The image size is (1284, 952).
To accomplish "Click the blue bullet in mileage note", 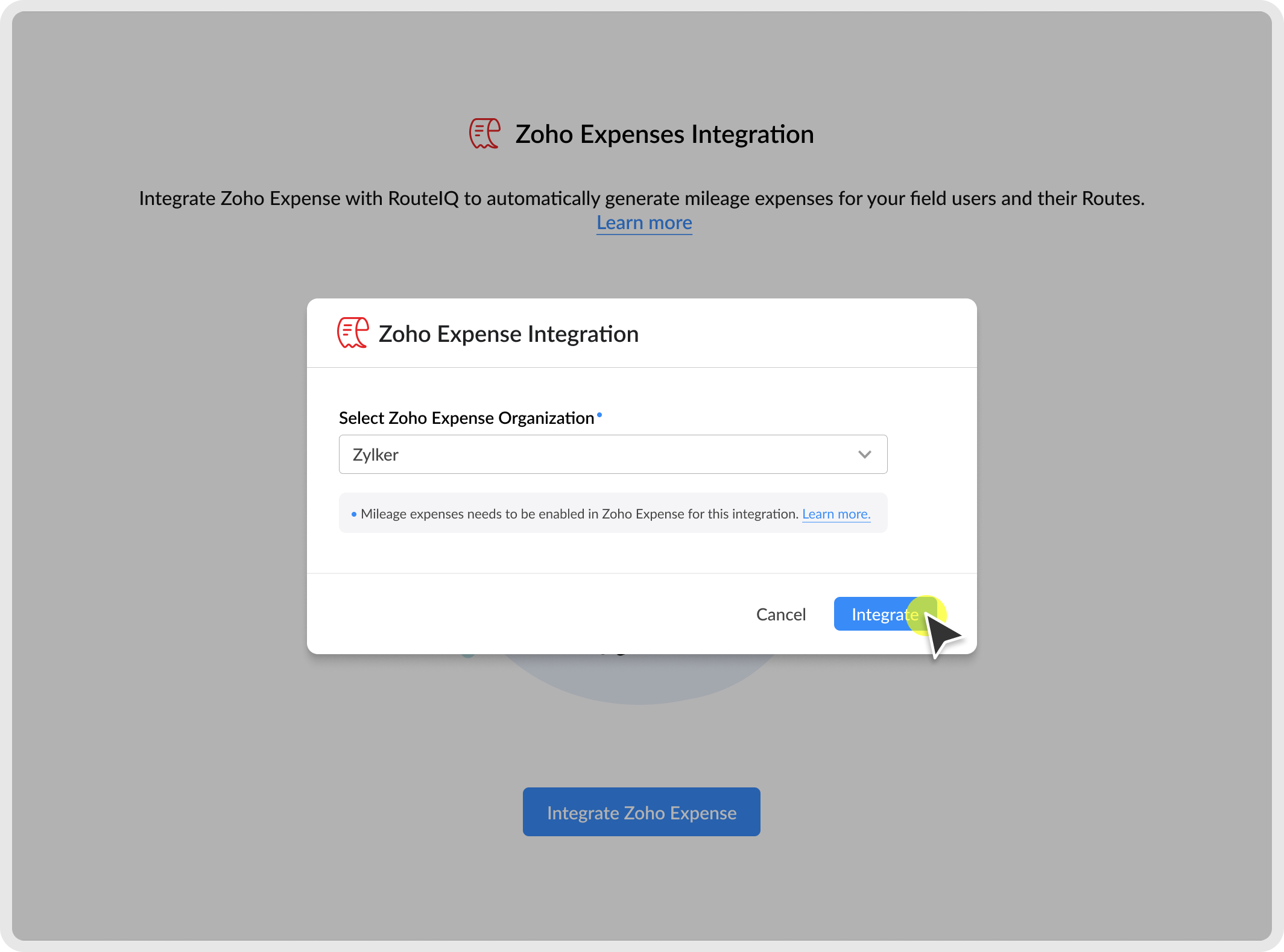I will point(354,514).
